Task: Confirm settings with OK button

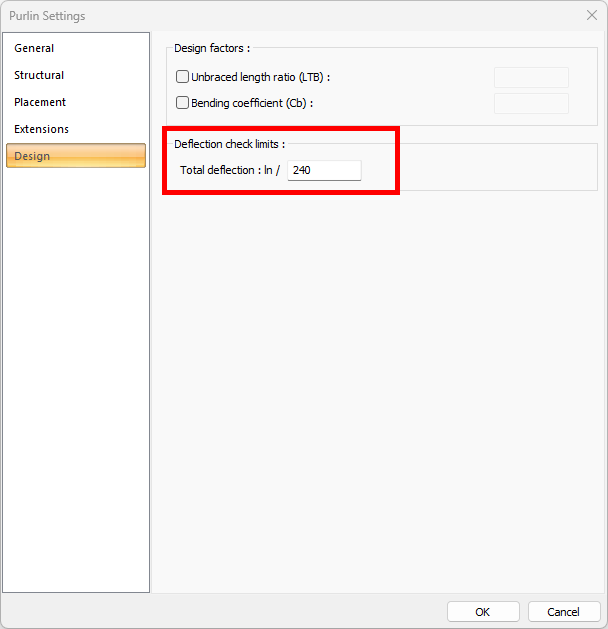Action: click(x=483, y=612)
